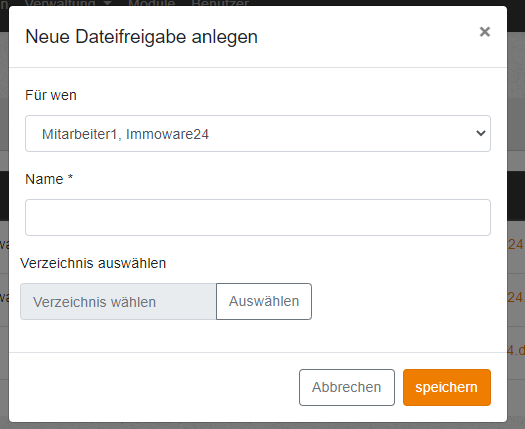Close the Neue Dateifreigabe dialog via X icon
Screen dimensions: 525x429
(x=484, y=32)
